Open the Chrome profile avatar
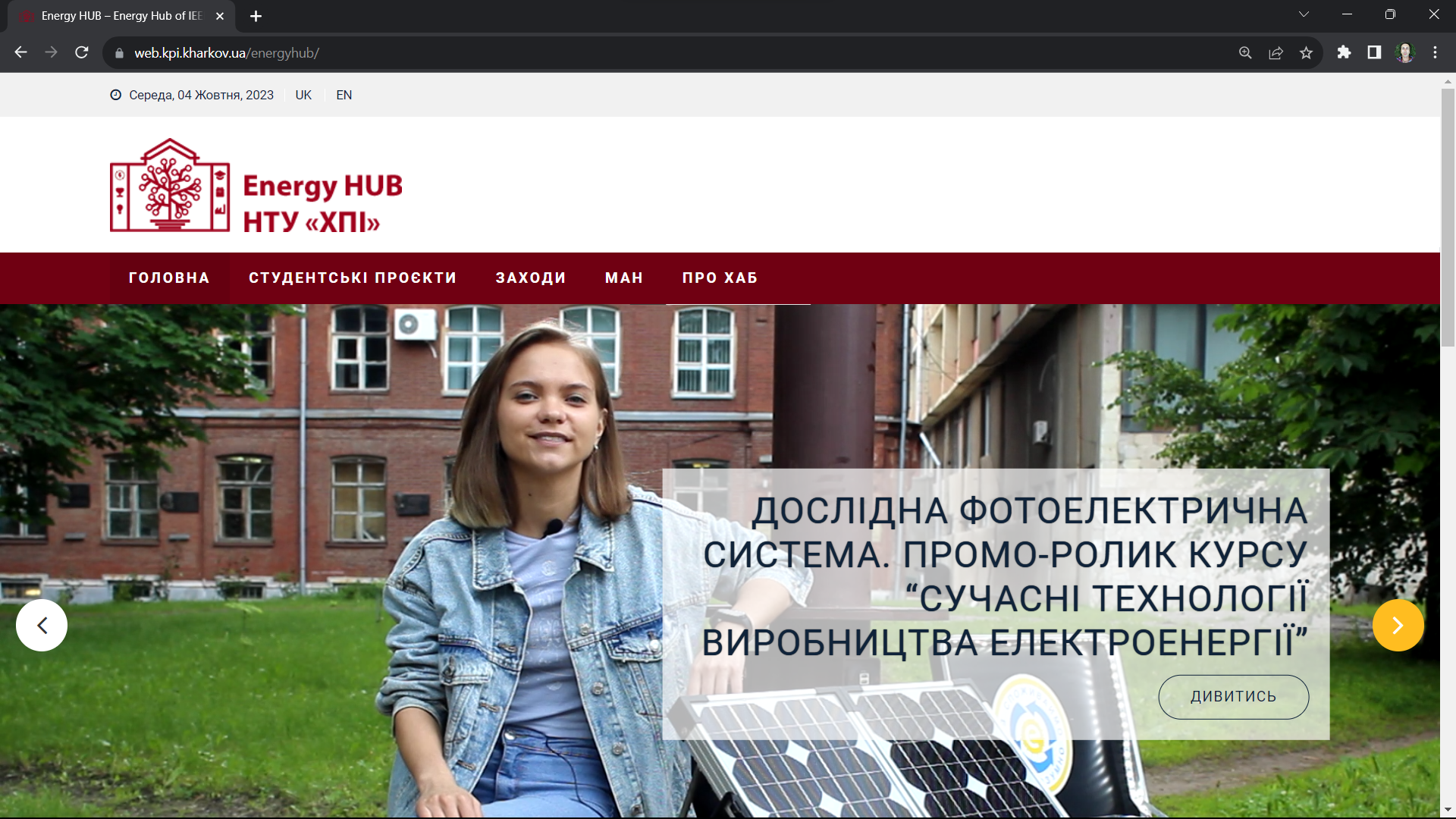Image resolution: width=1456 pixels, height=819 pixels. point(1405,52)
